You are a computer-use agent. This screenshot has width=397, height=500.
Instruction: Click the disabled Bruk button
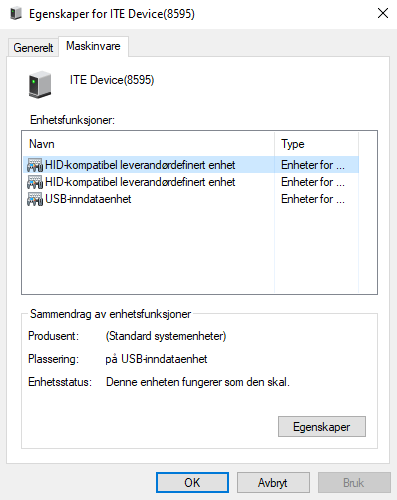pos(354,483)
